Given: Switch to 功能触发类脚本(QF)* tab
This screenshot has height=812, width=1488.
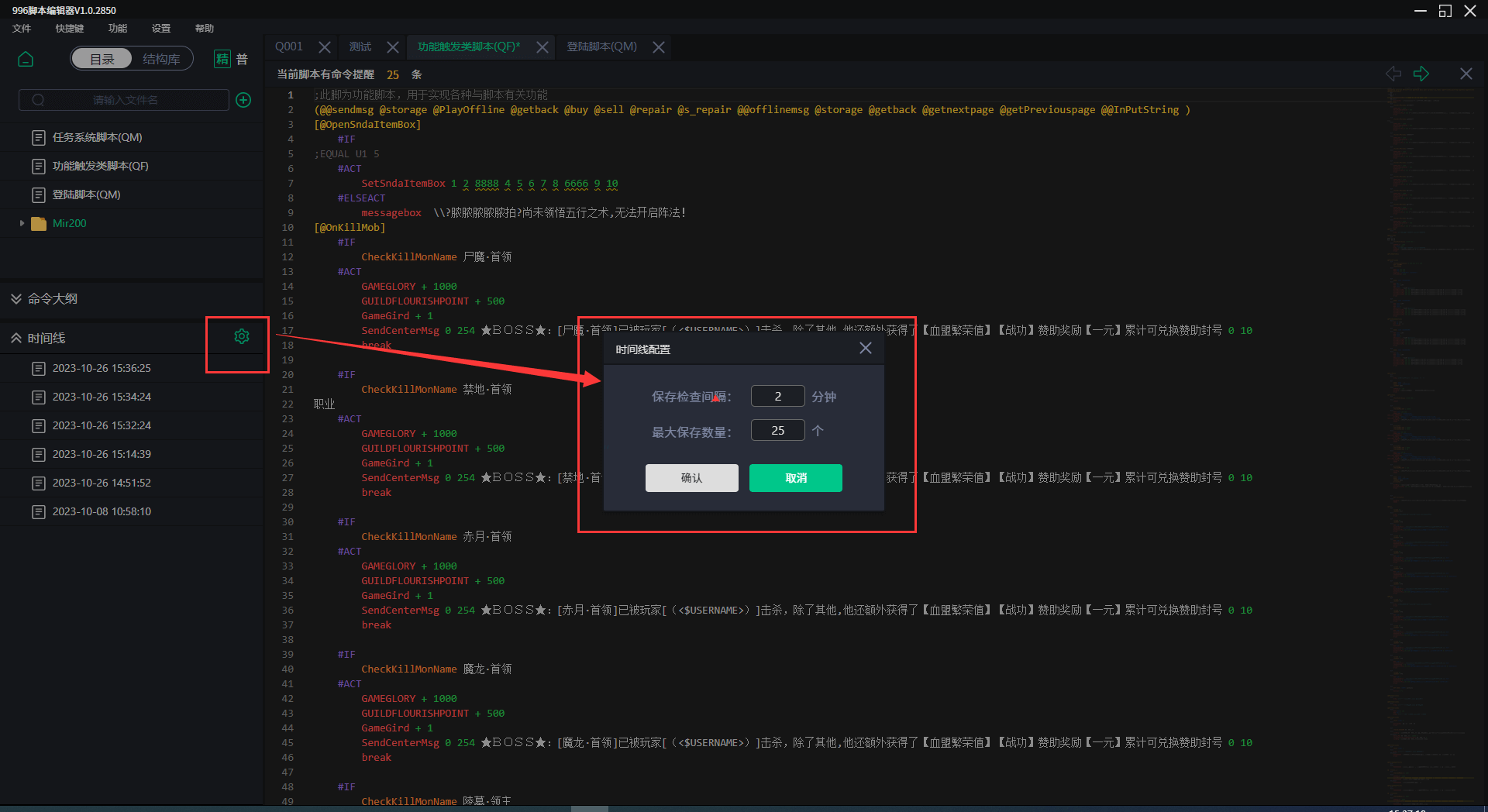Looking at the screenshot, I should click(469, 47).
